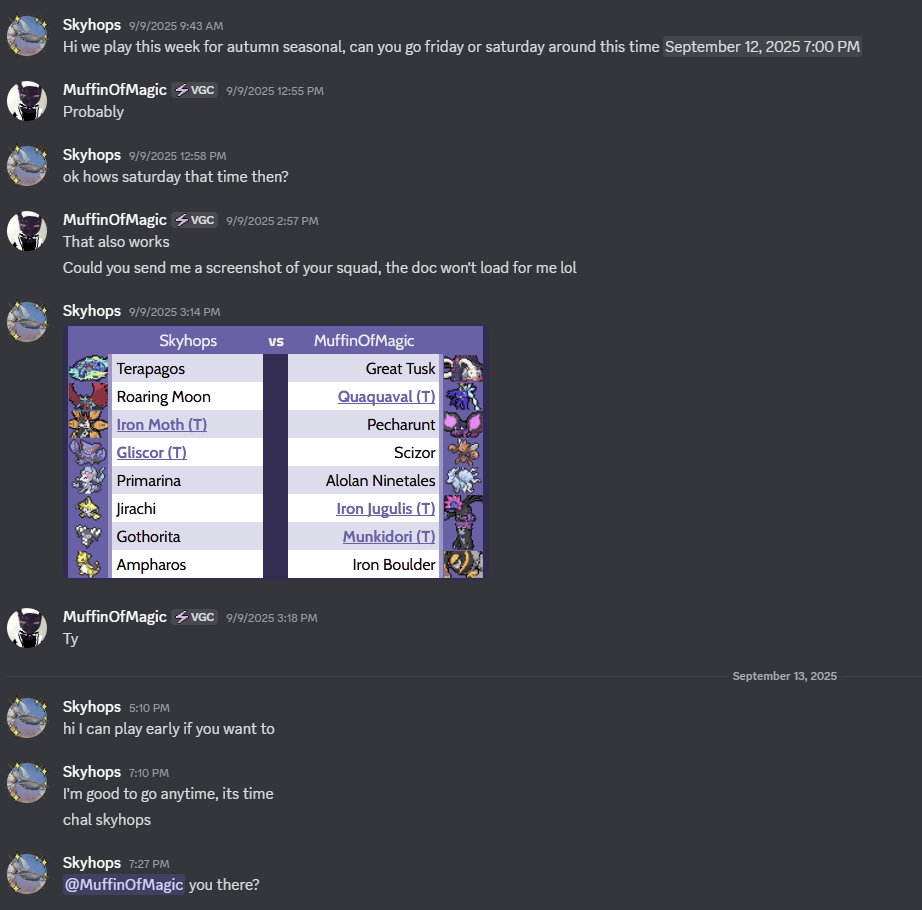Image resolution: width=922 pixels, height=910 pixels.
Task: Click Skyhops avatar on first message
Action: (x=27, y=36)
